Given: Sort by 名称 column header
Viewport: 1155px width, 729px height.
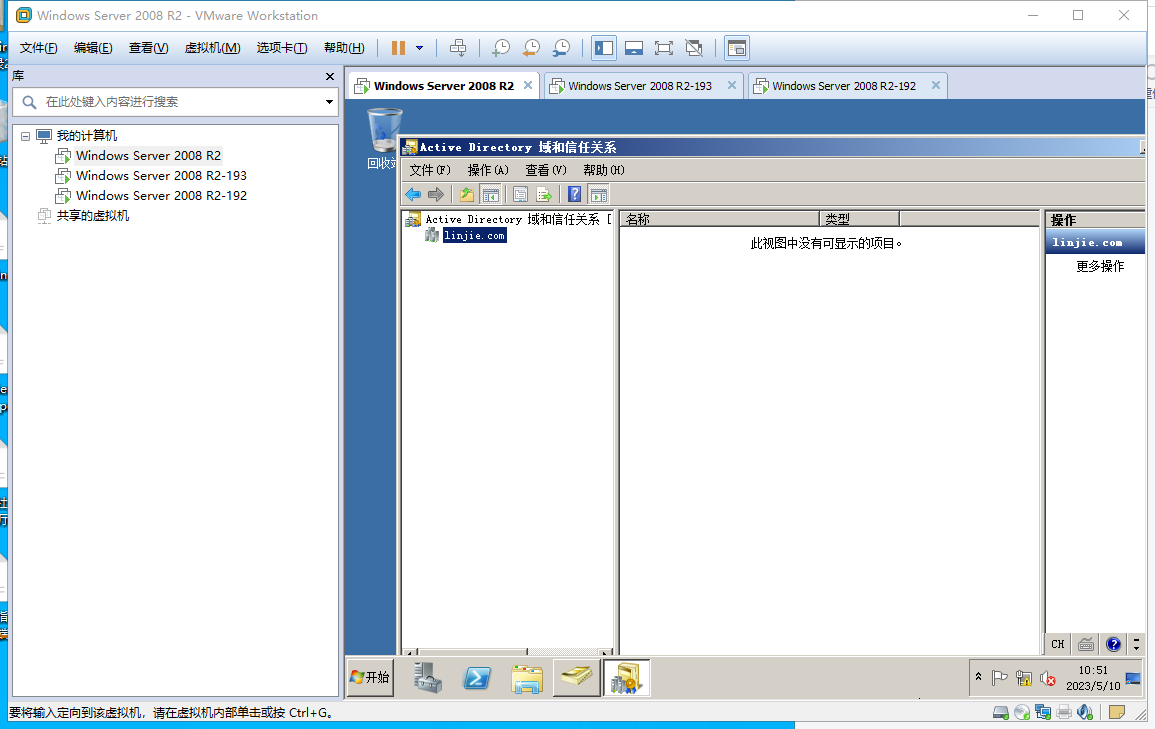Looking at the screenshot, I should 720,219.
